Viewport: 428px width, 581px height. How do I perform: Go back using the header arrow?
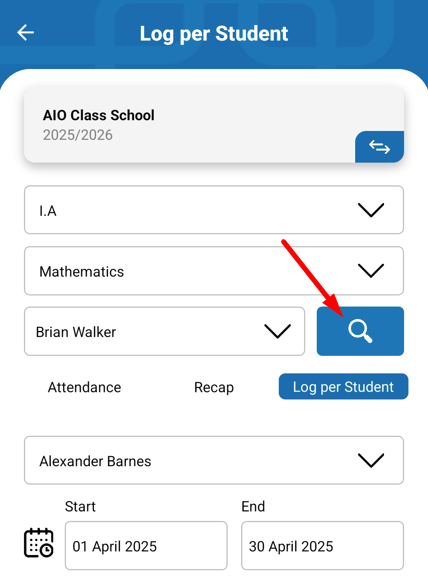[26, 33]
